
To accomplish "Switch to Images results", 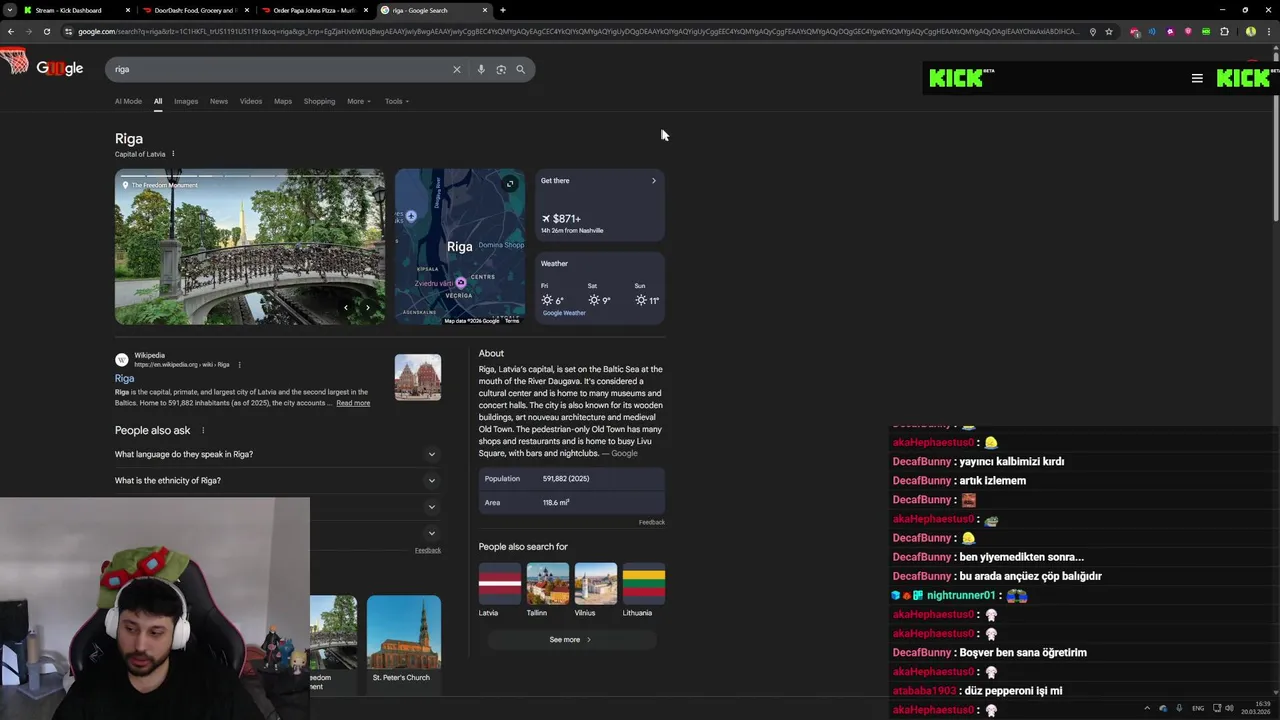I will [186, 101].
